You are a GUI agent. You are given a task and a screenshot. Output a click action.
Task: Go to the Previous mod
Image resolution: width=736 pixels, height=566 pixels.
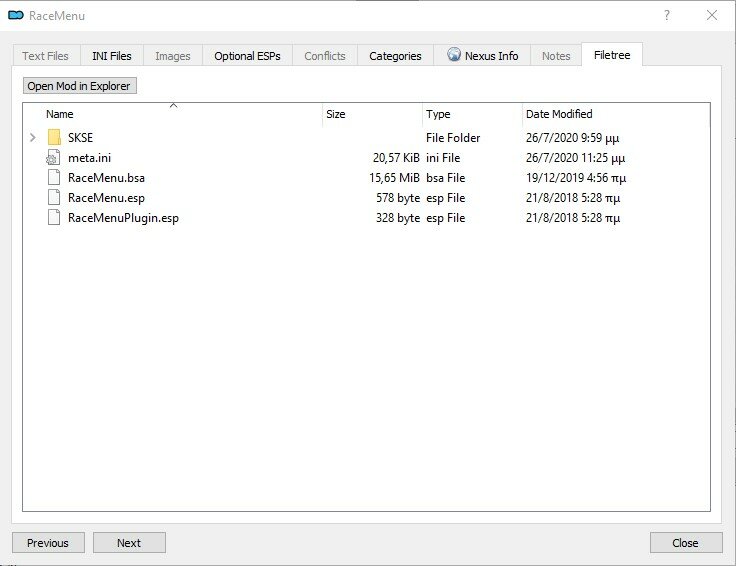click(x=48, y=543)
